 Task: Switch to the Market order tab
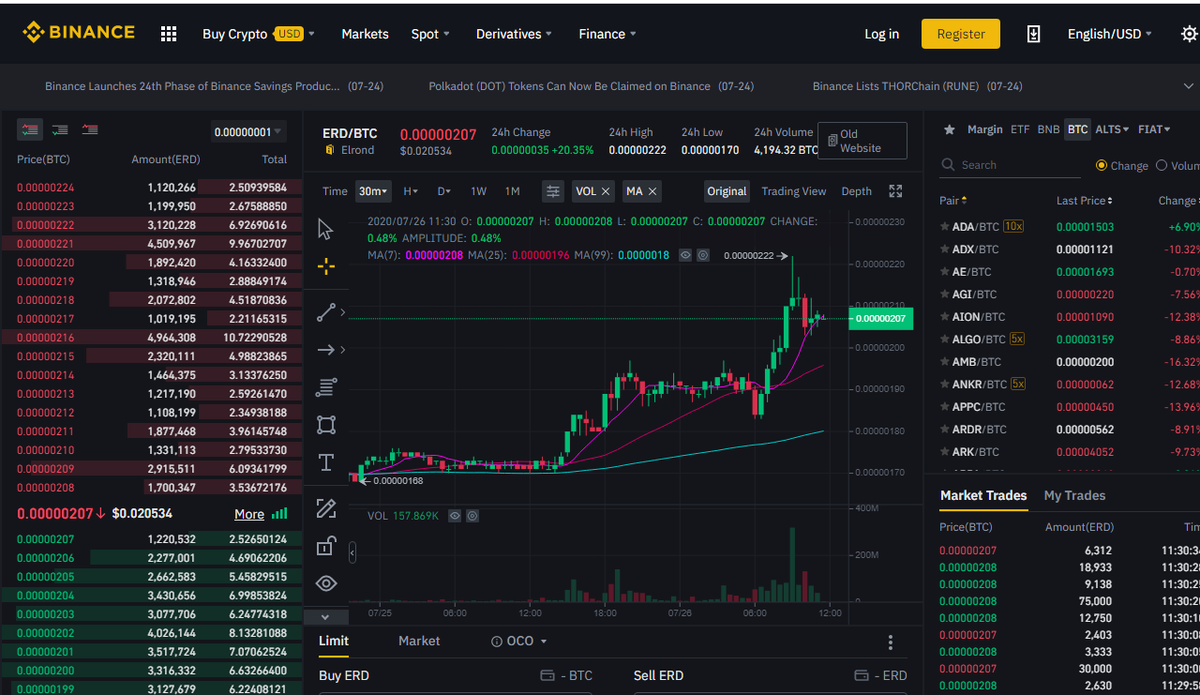click(x=419, y=641)
